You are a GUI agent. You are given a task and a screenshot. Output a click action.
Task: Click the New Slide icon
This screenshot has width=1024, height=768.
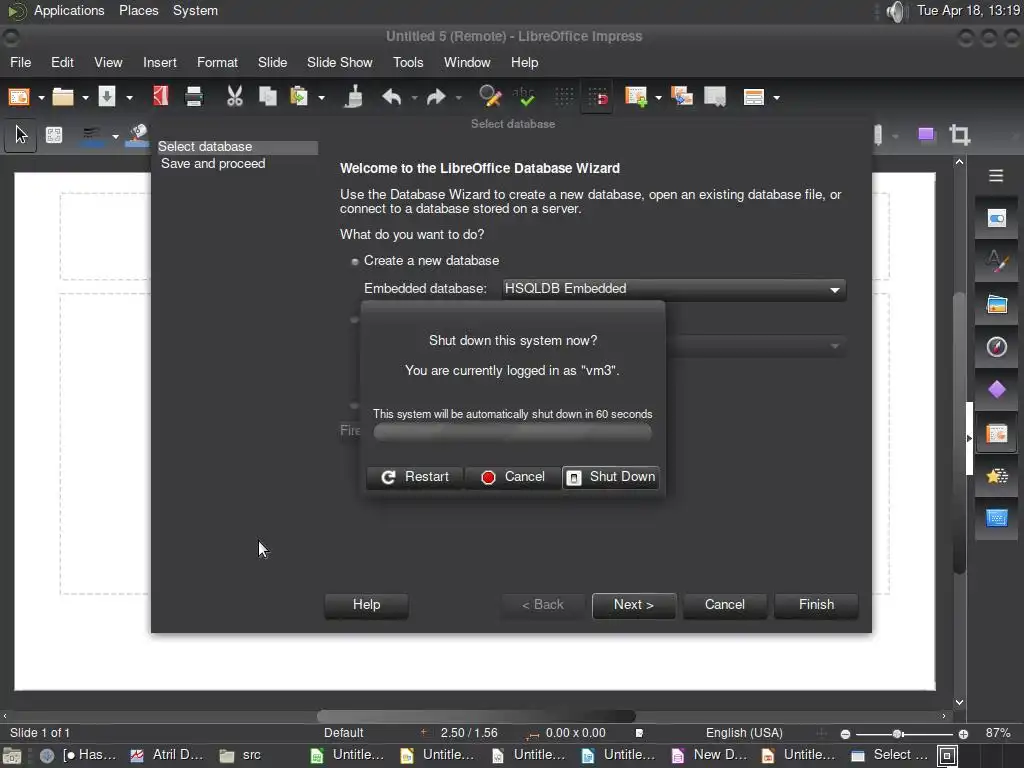click(x=636, y=97)
